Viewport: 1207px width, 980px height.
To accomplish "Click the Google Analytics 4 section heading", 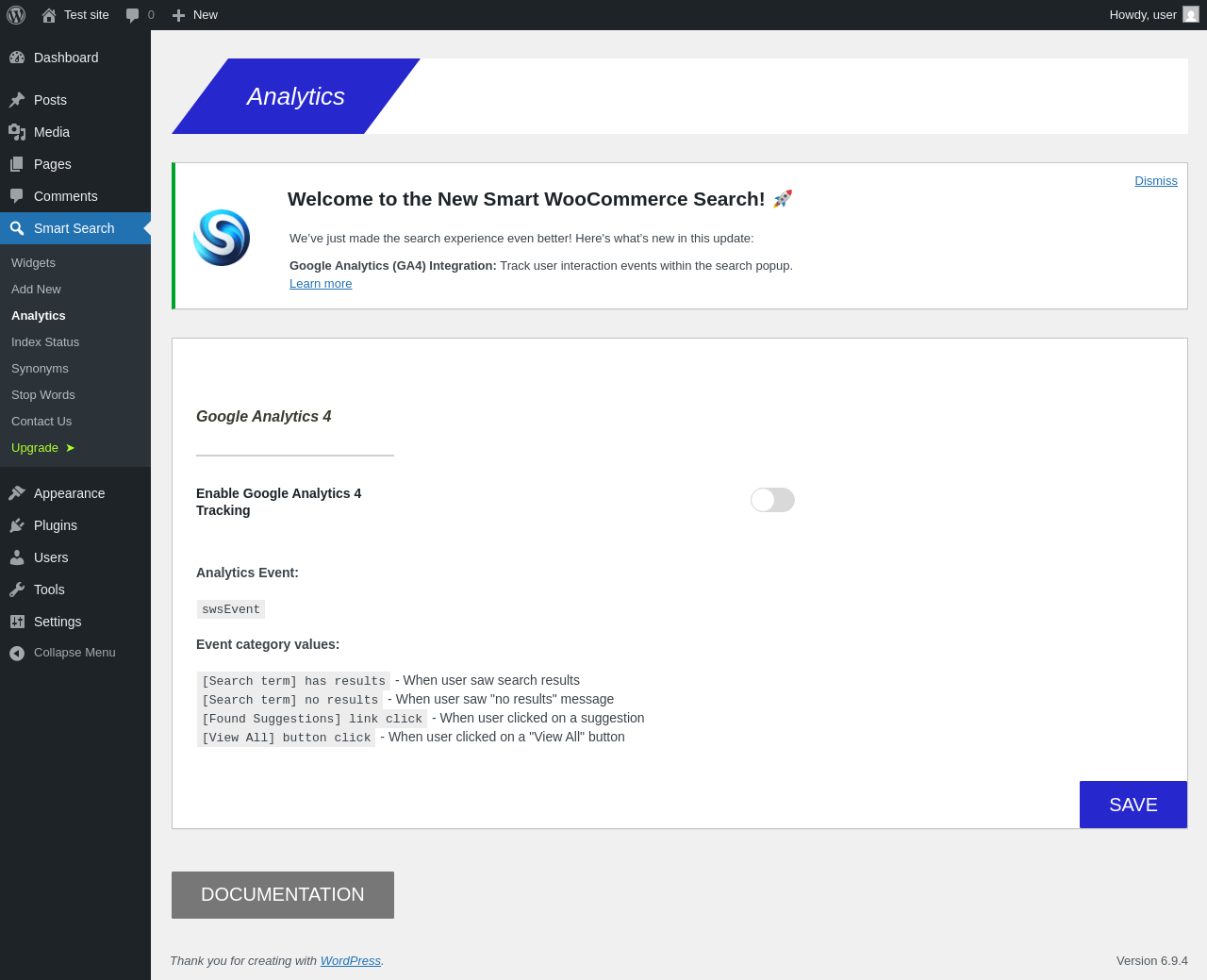I will point(264,417).
